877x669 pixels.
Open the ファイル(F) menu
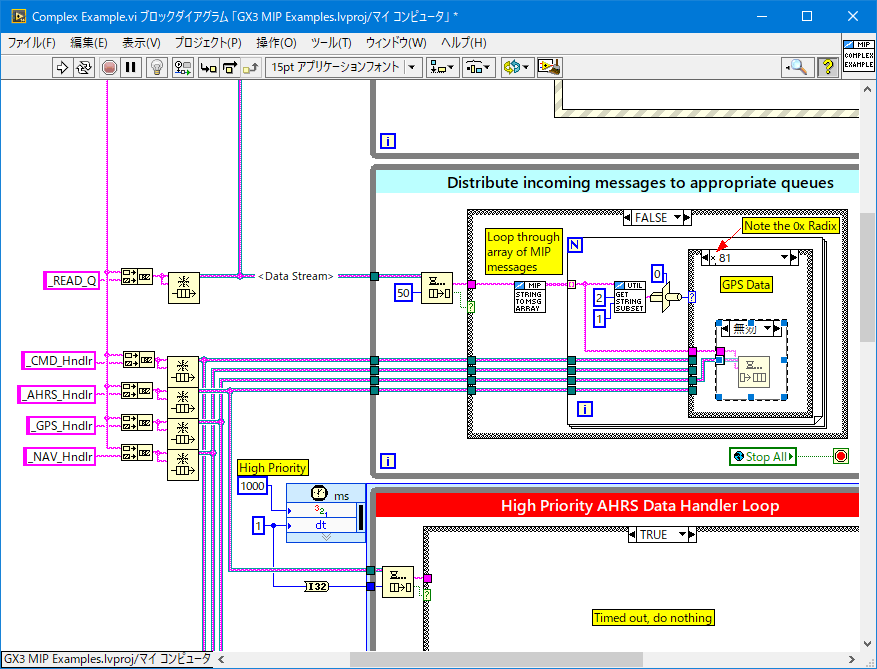(31, 43)
